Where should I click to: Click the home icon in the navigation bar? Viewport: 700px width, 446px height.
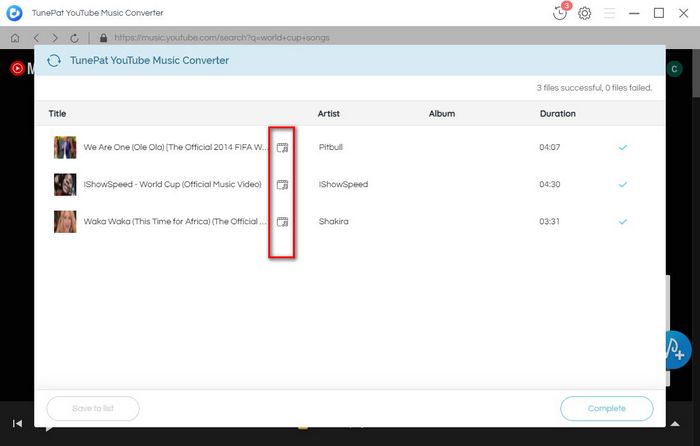[15, 38]
